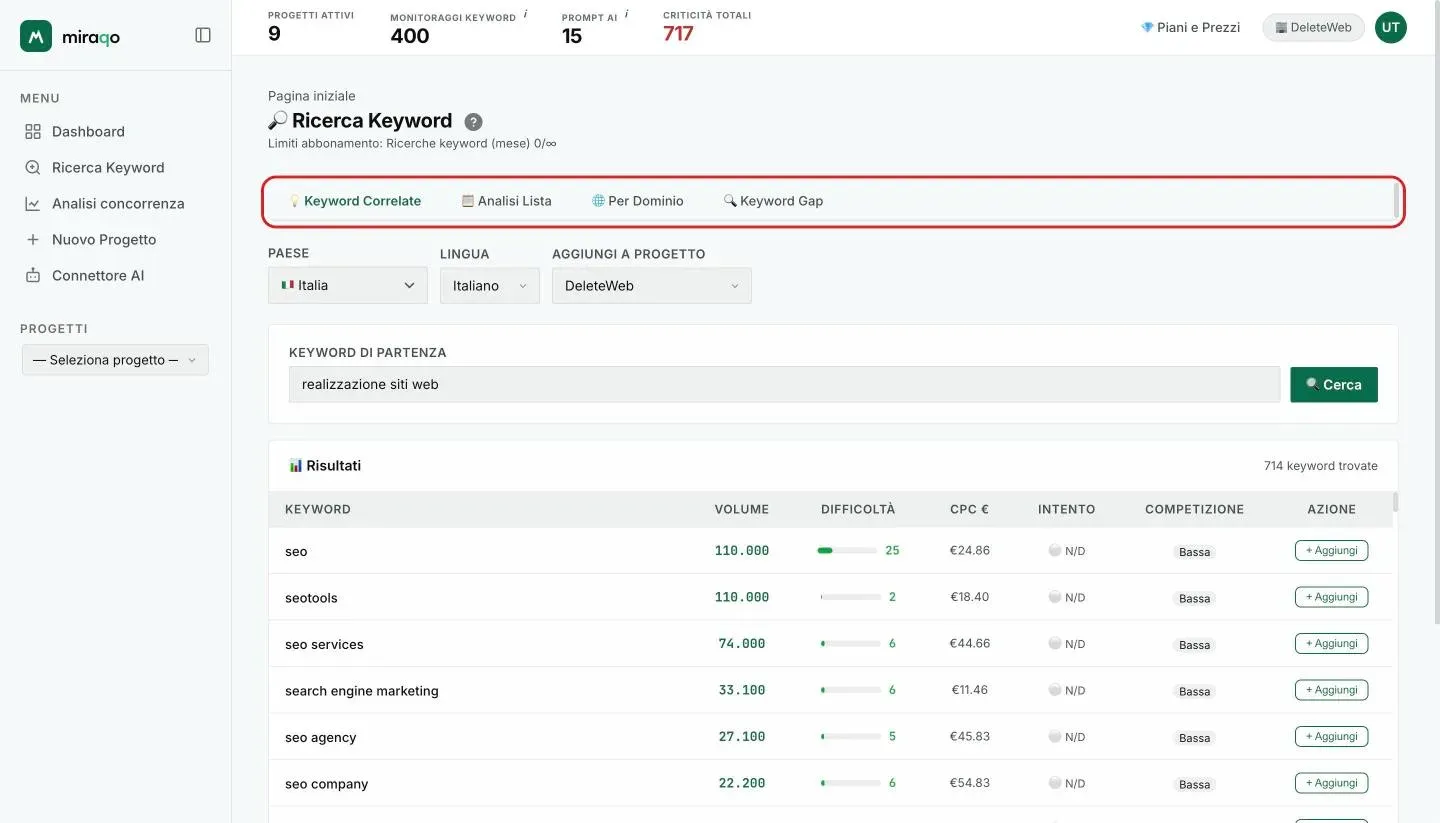Click the diamond icon beside Piani e Prezzi
This screenshot has height=823, width=1440.
pyautogui.click(x=1147, y=27)
